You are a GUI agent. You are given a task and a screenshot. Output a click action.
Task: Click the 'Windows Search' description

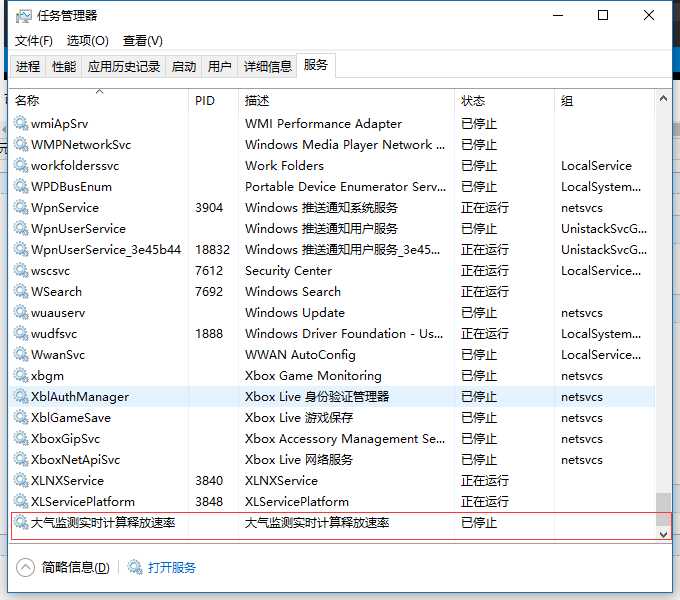293,291
